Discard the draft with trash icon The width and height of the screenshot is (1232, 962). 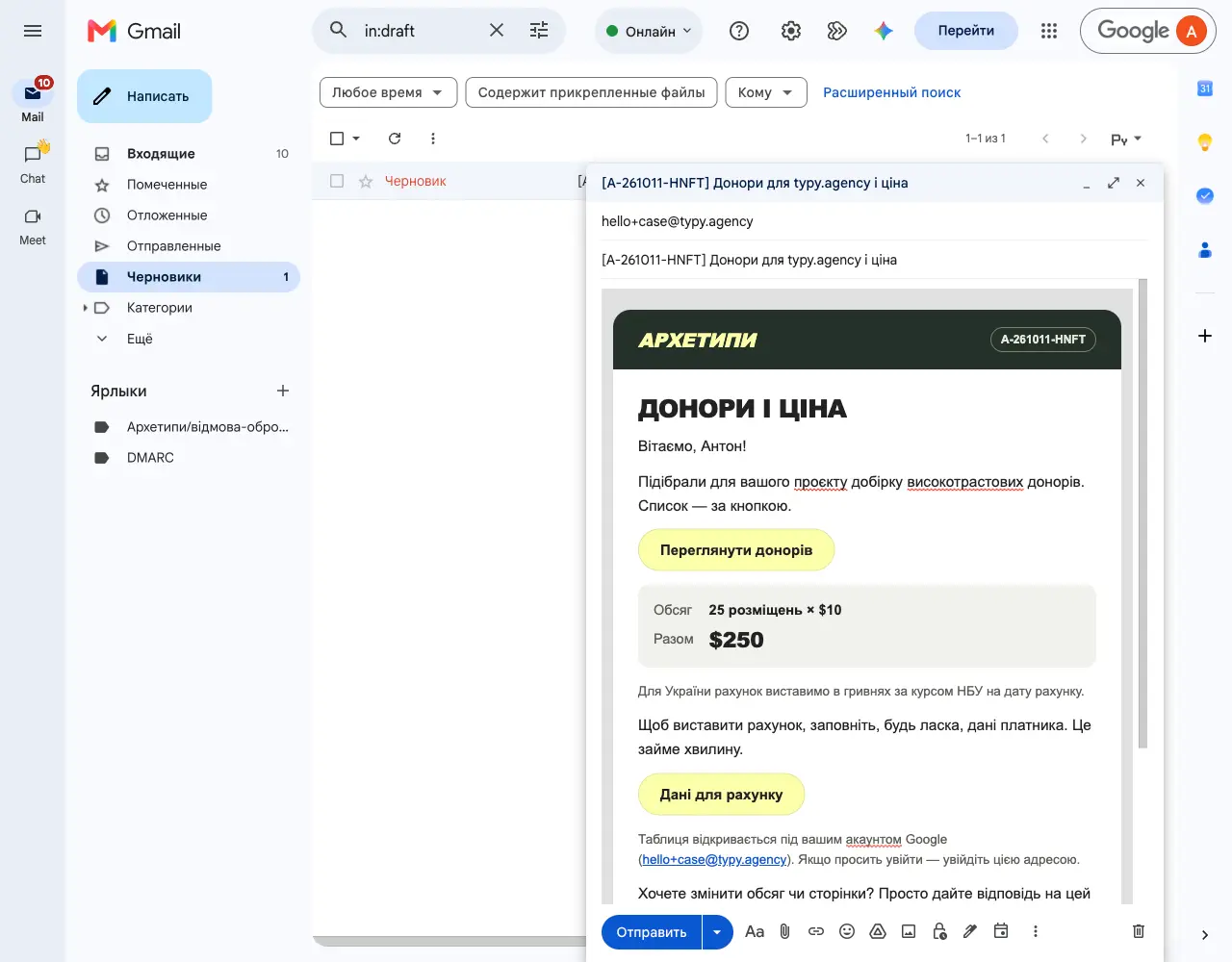tap(1139, 931)
